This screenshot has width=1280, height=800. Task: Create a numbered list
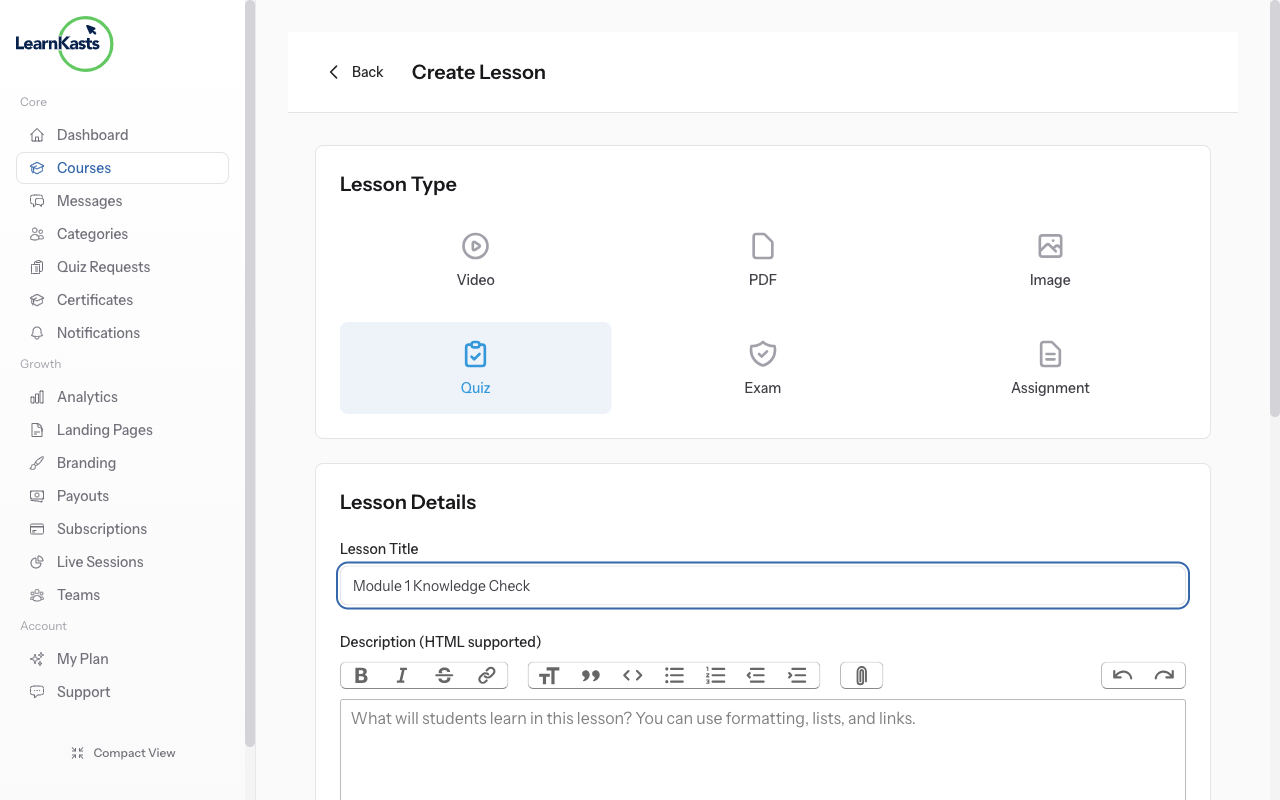click(x=715, y=676)
